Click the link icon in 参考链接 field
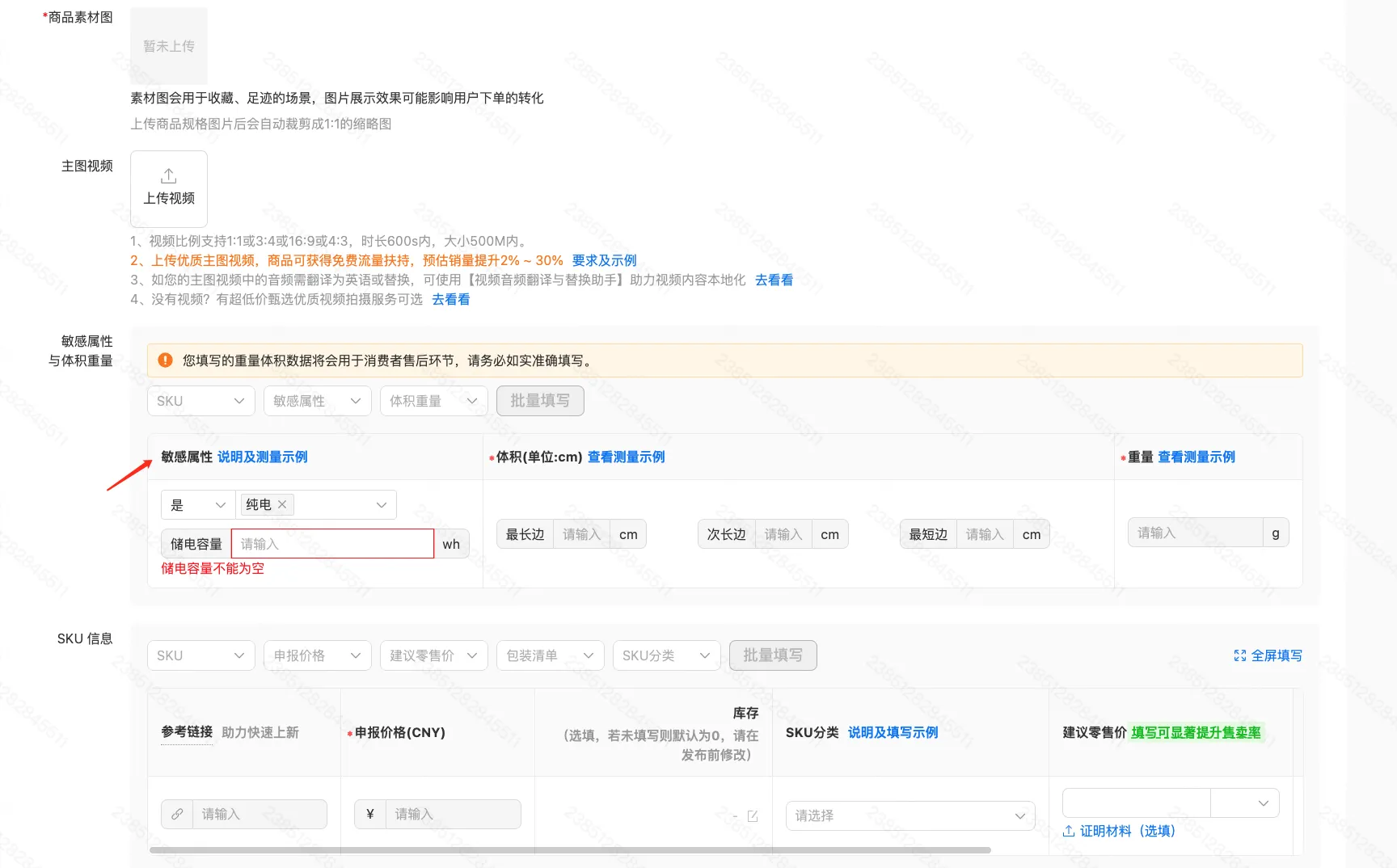Screen dimensions: 1397x868 [x=177, y=814]
